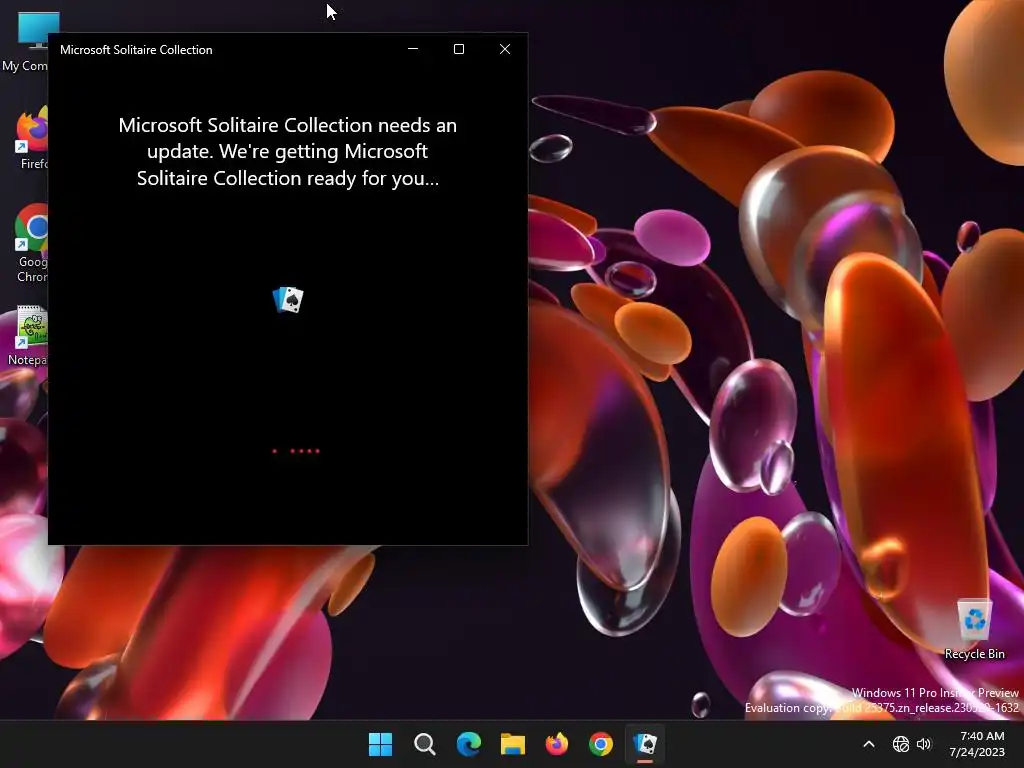The height and width of the screenshot is (768, 1024).
Task: Click the Microsoft Solitaire Collection title text
Action: click(x=136, y=50)
